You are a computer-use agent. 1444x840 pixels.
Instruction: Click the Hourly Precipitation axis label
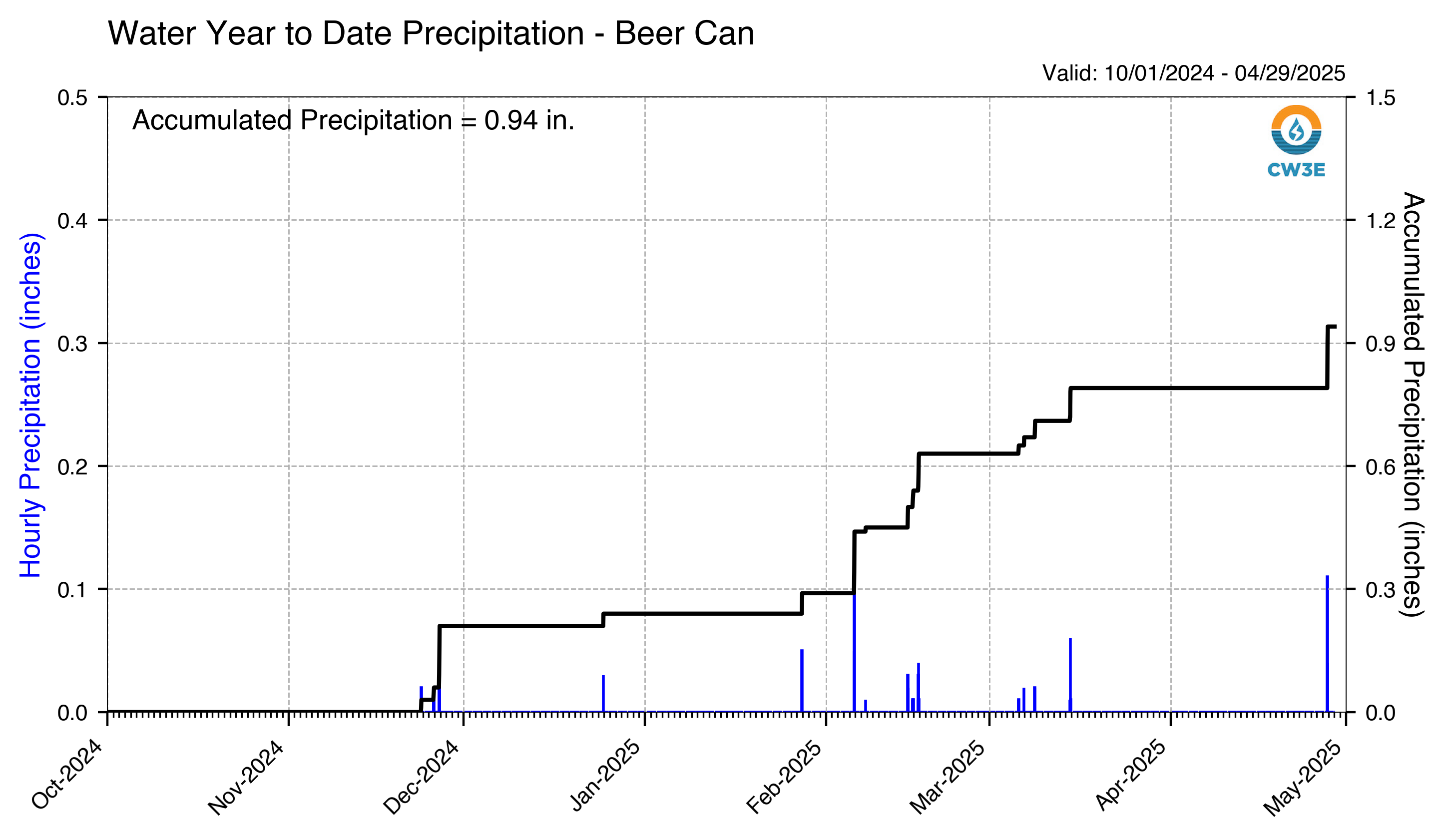(30, 405)
